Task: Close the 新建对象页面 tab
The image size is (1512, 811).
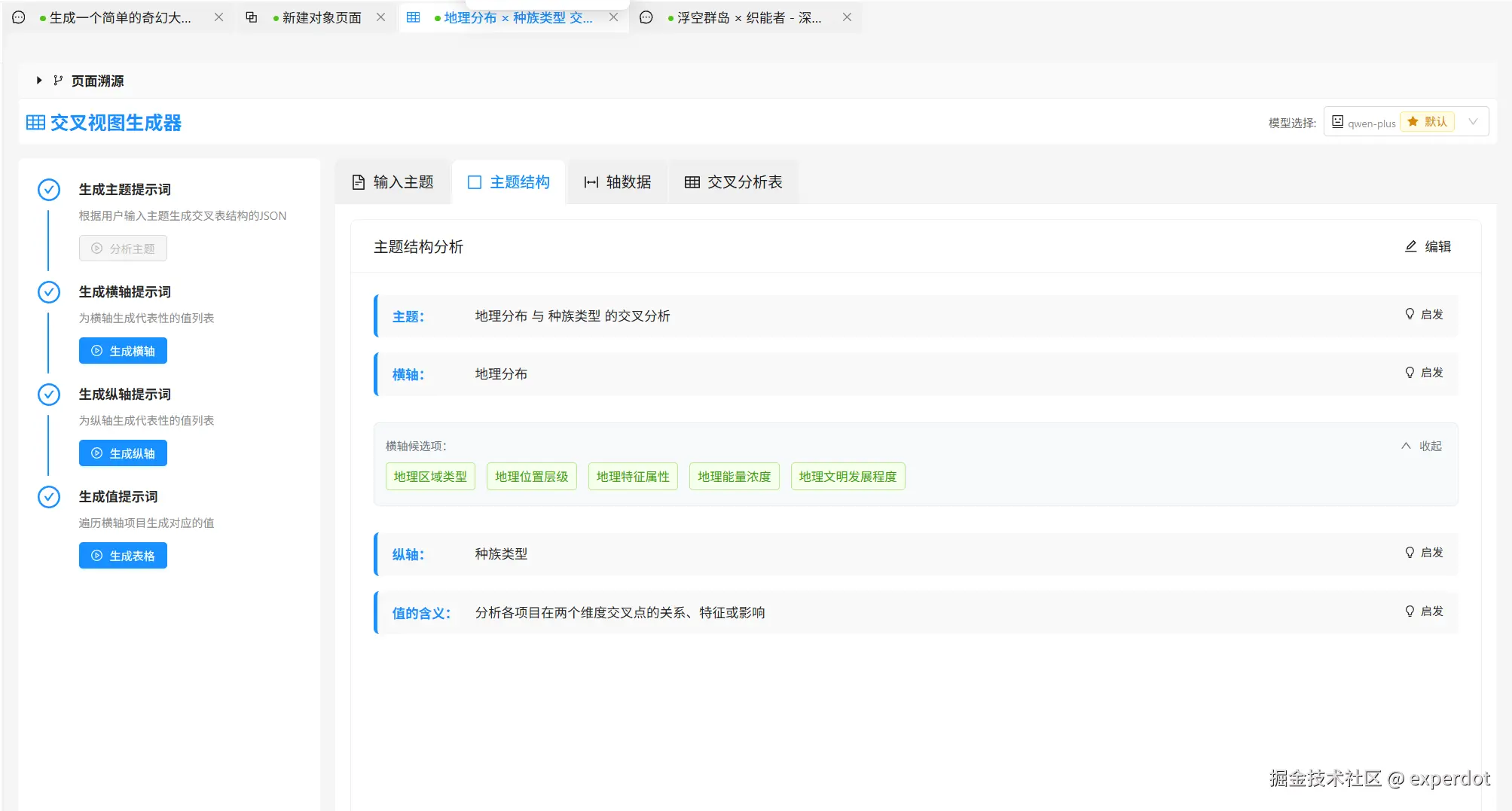Action: 381,17
